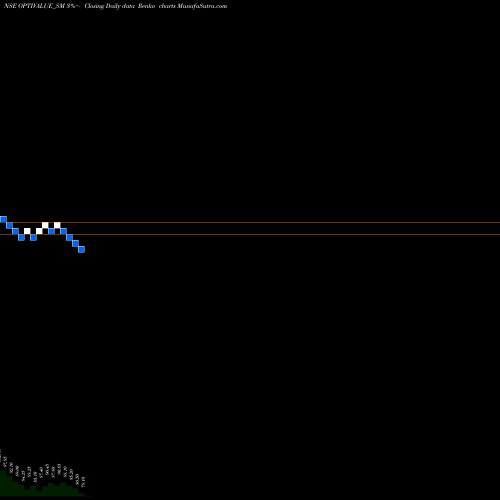This screenshot has height=500, width=500.
Task: Select the last white Renko brick before the downtrend
Action: point(57,225)
